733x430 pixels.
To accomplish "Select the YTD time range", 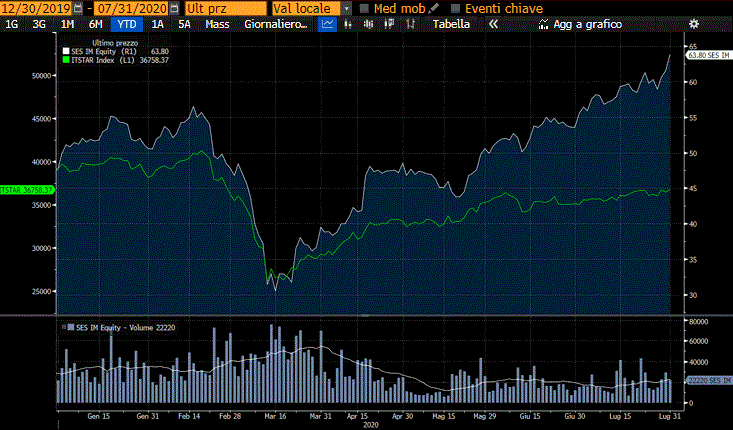I will 127,24.
